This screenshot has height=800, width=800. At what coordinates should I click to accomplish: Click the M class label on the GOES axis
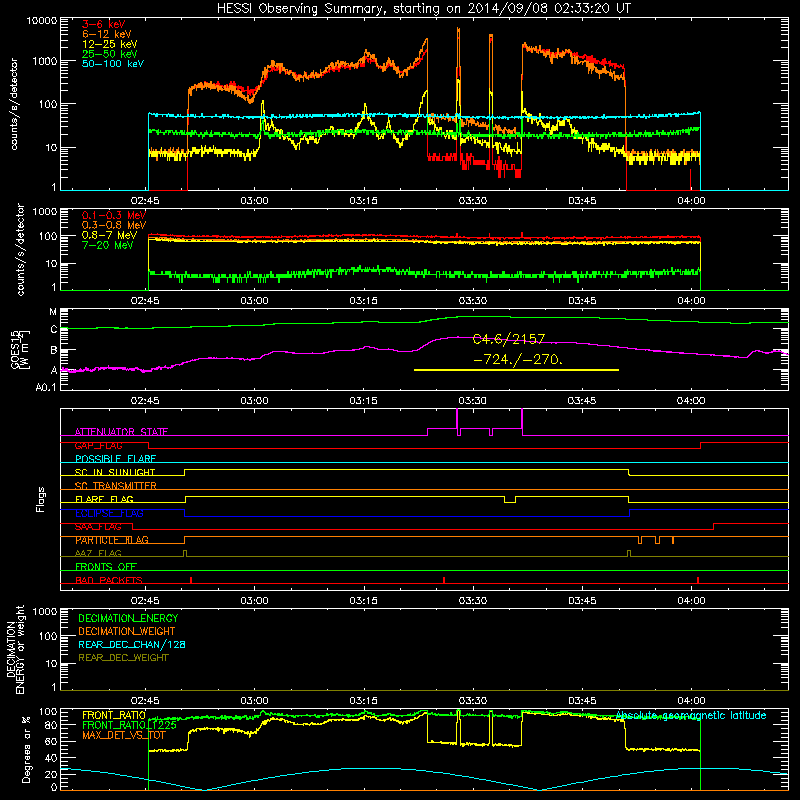click(53, 312)
